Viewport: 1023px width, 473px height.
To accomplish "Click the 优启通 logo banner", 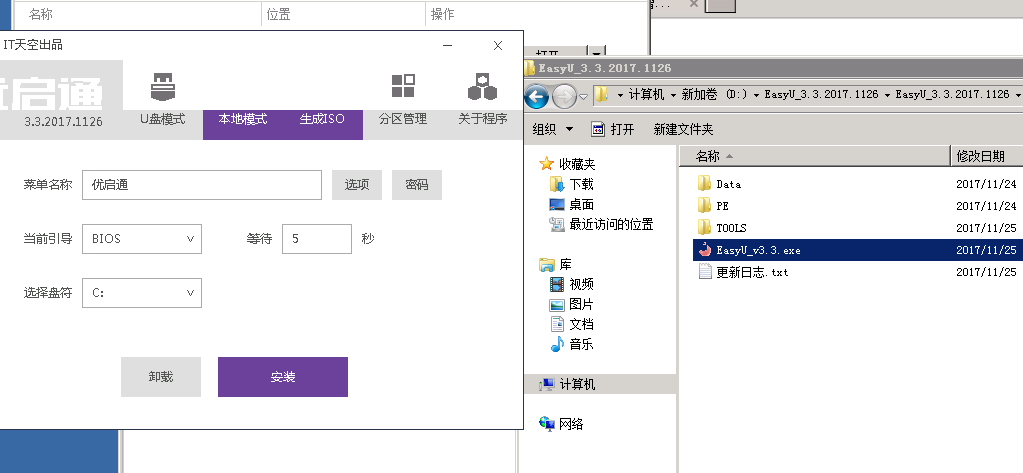I will tap(61, 93).
